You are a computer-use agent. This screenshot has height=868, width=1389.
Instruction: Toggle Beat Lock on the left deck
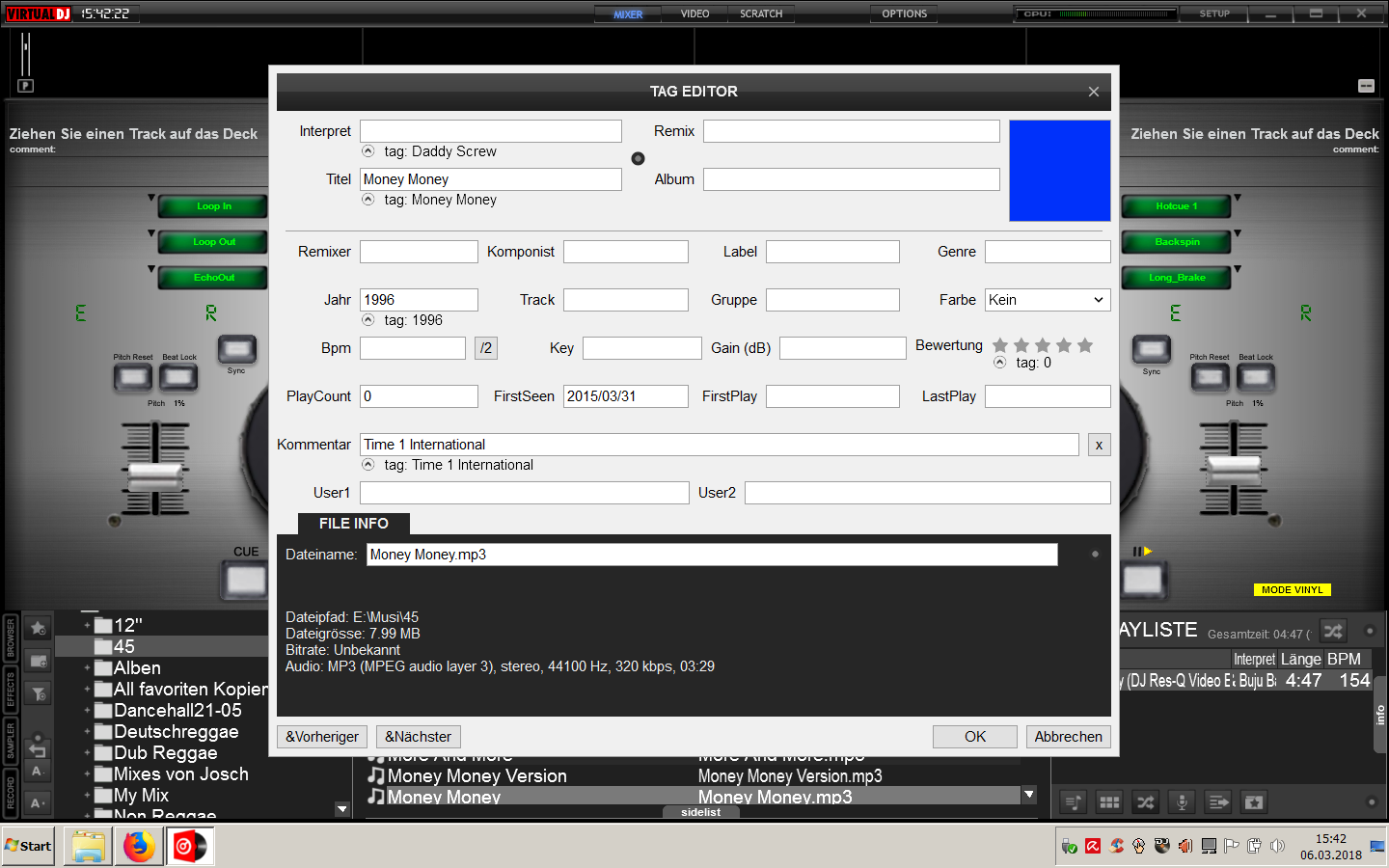click(178, 377)
